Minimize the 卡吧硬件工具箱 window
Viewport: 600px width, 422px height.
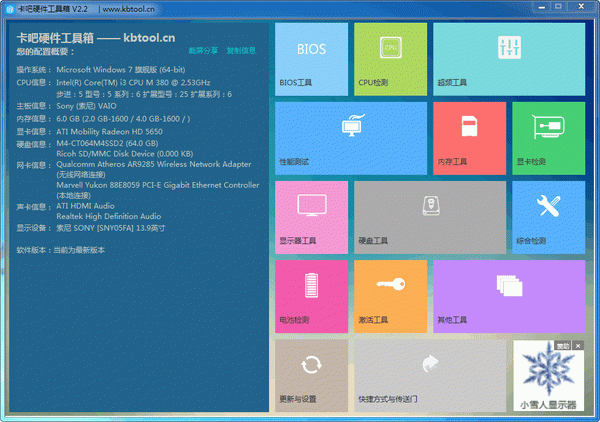pyautogui.click(x=542, y=7)
